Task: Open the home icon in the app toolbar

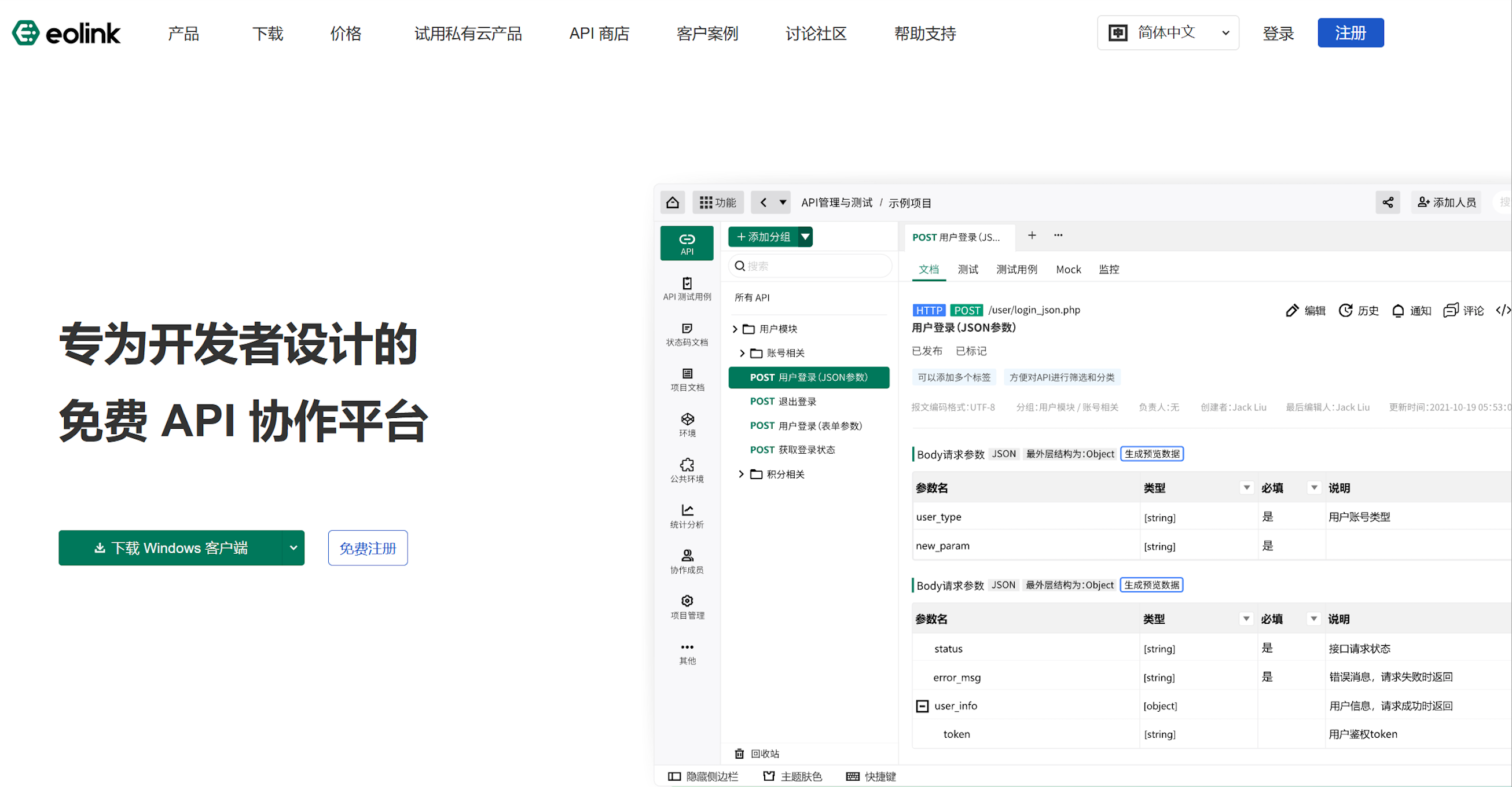Action: point(673,203)
